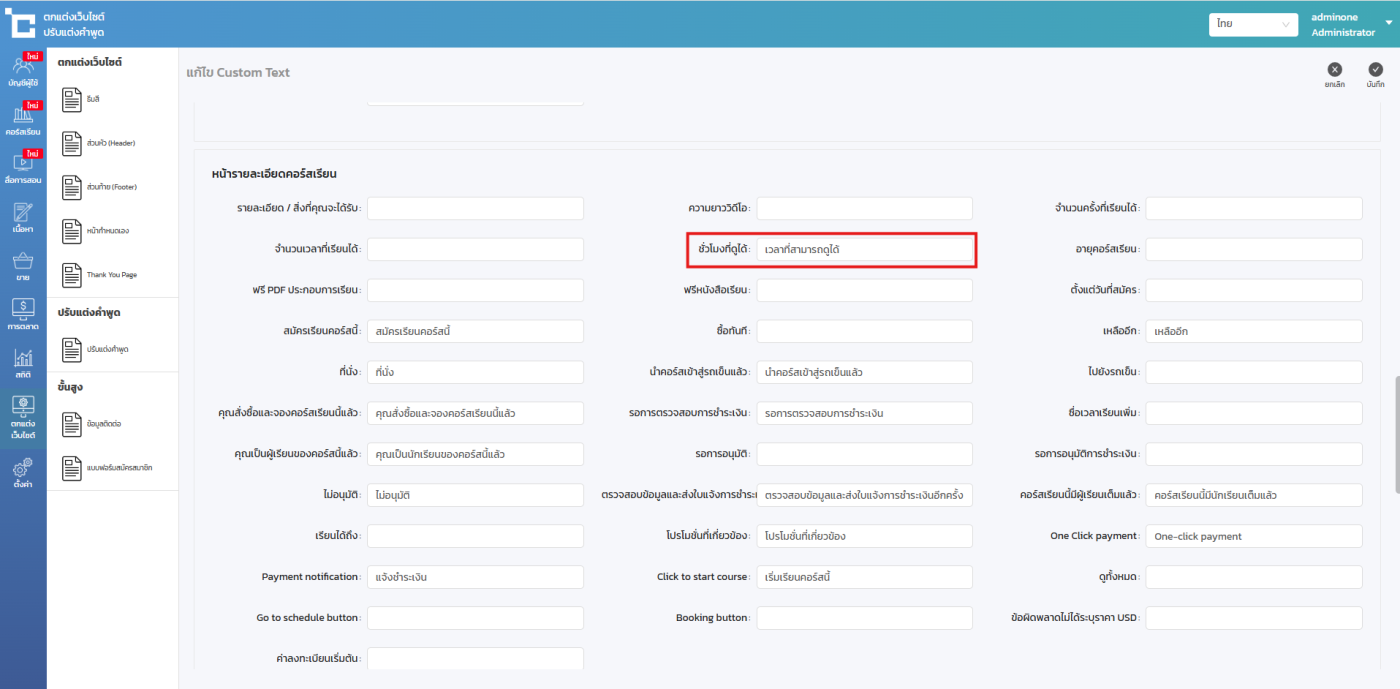The height and width of the screenshot is (689, 1400).
Task: Click the บันทึก (save) checkmark button
Action: pos(1375,70)
